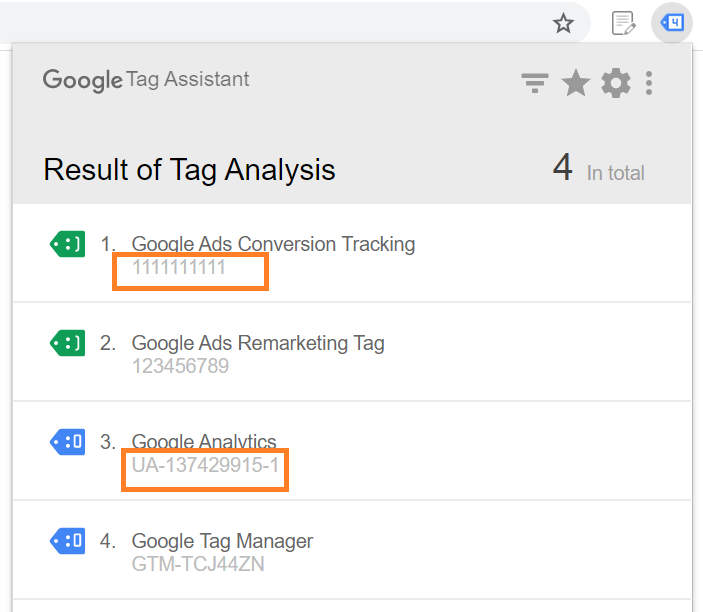Click the blue Google Analytics tag icon
703x612 pixels.
(68, 441)
